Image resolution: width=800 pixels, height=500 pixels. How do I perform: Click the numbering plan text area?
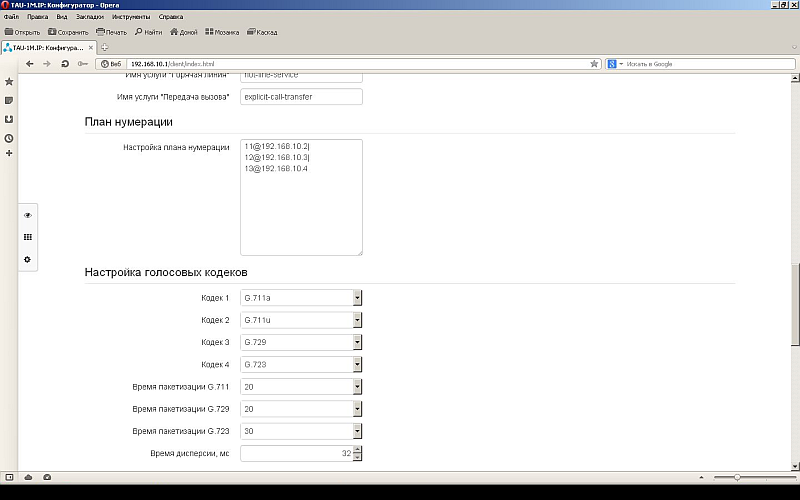302,197
